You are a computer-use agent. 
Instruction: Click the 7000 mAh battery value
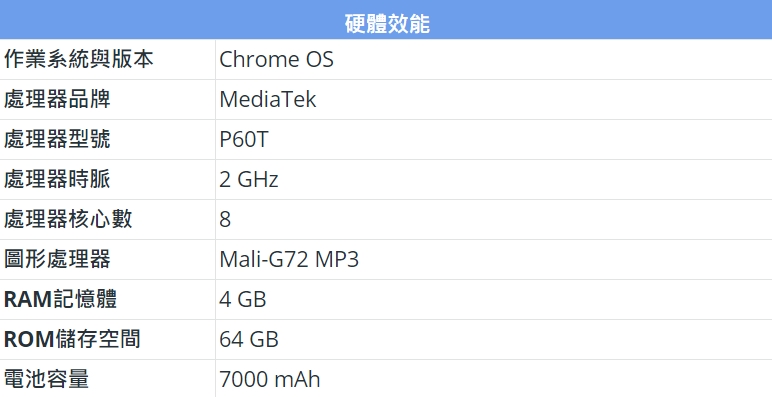(269, 379)
